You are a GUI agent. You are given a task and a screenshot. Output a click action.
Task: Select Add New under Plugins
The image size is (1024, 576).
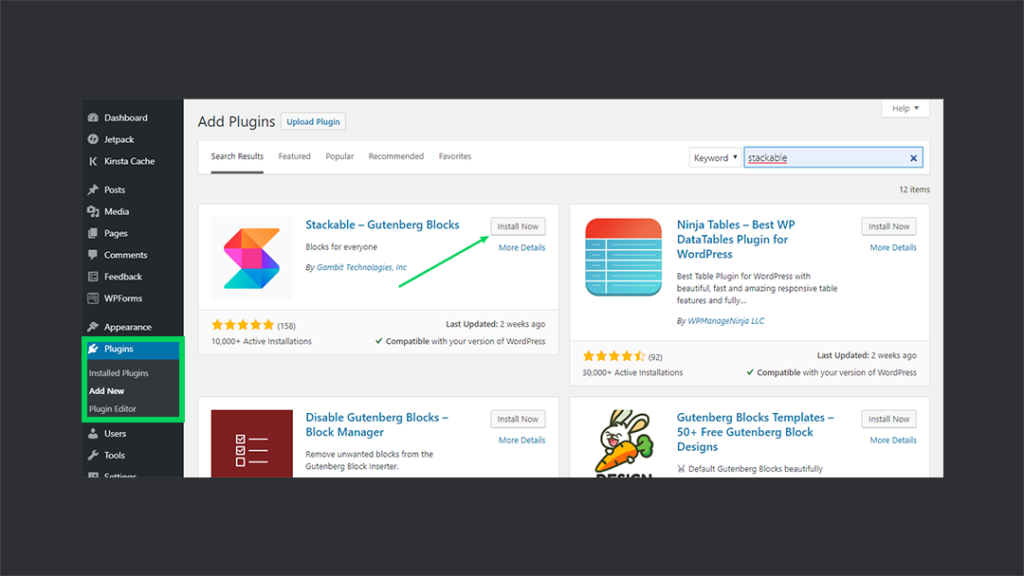coord(112,390)
